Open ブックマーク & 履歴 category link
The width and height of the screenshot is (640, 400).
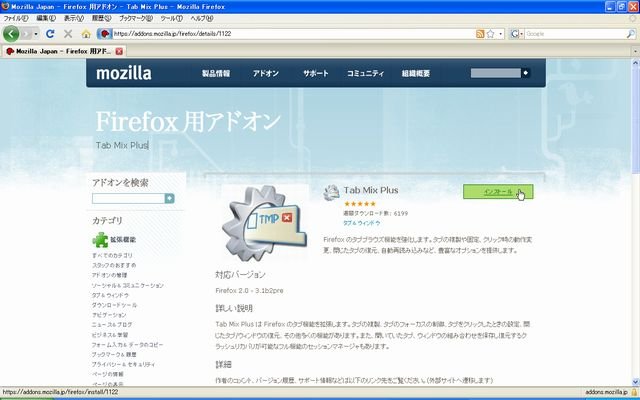[114, 355]
